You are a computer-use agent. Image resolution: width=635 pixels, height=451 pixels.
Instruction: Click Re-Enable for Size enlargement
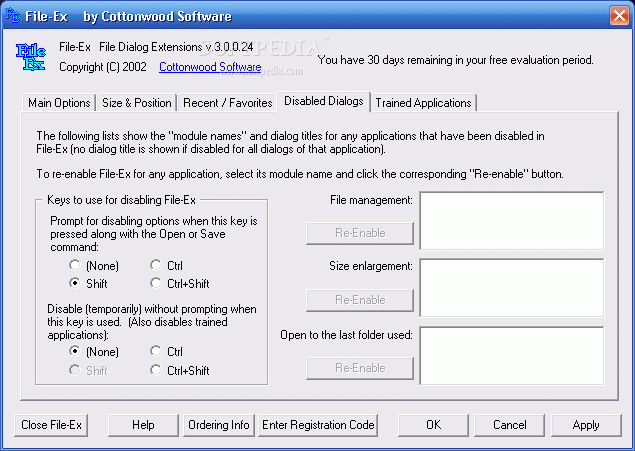360,300
